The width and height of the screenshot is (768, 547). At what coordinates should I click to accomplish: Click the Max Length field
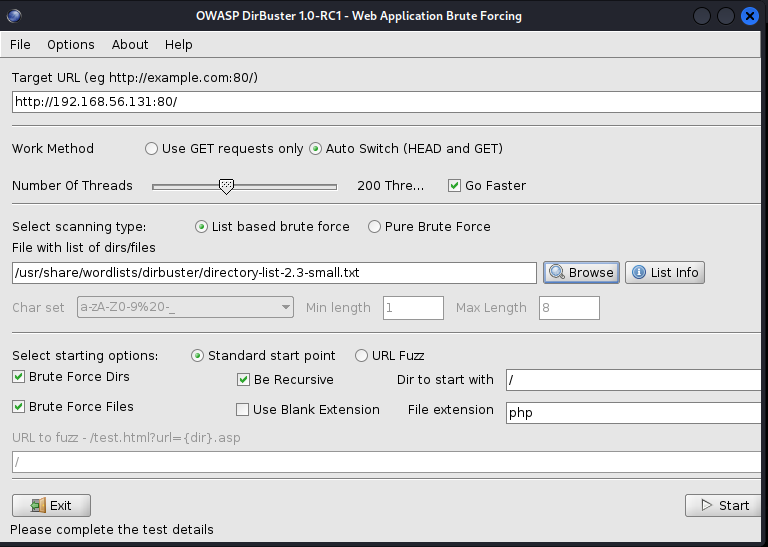click(569, 308)
